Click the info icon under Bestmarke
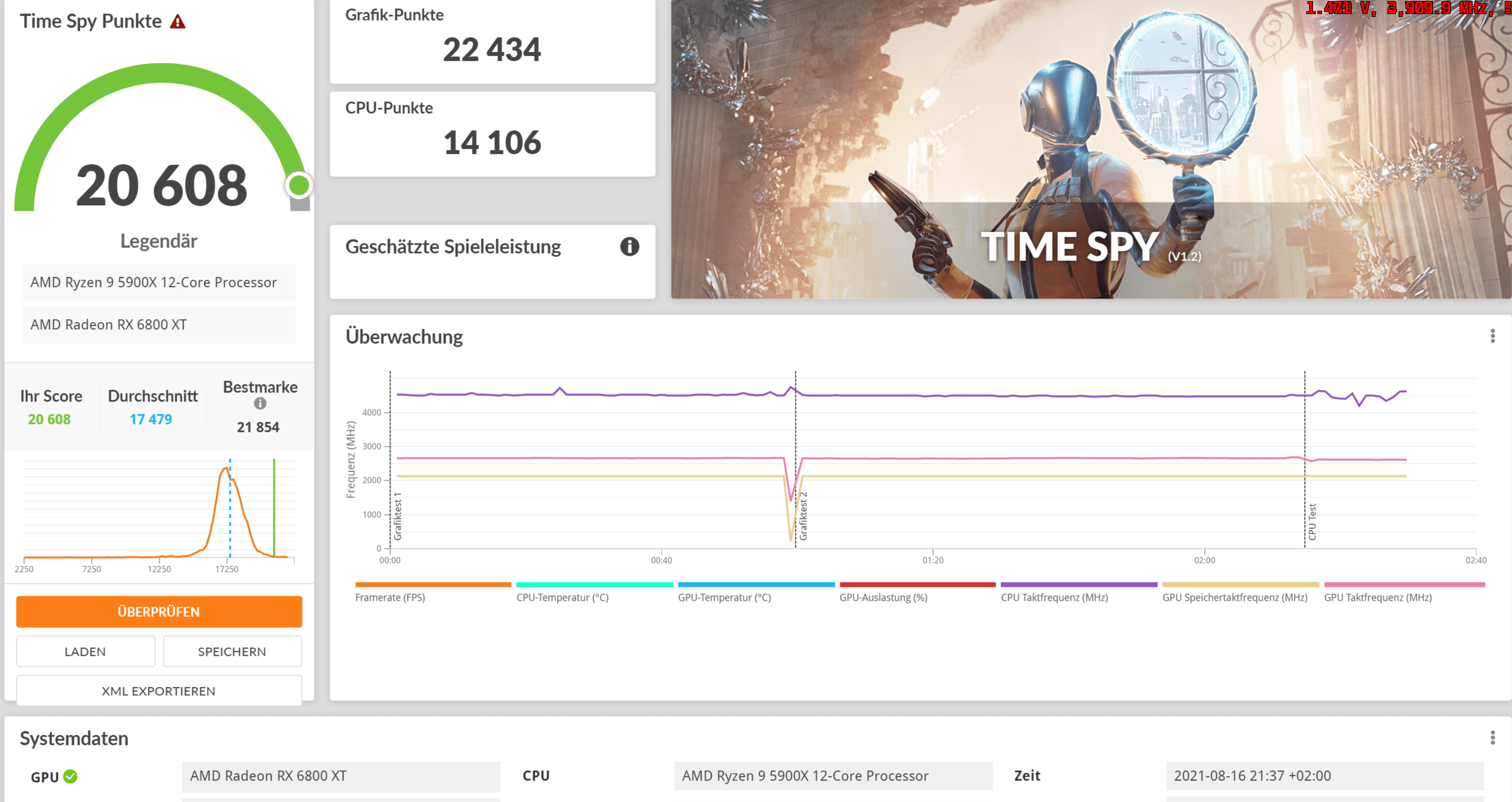Image resolution: width=1512 pixels, height=802 pixels. click(260, 403)
